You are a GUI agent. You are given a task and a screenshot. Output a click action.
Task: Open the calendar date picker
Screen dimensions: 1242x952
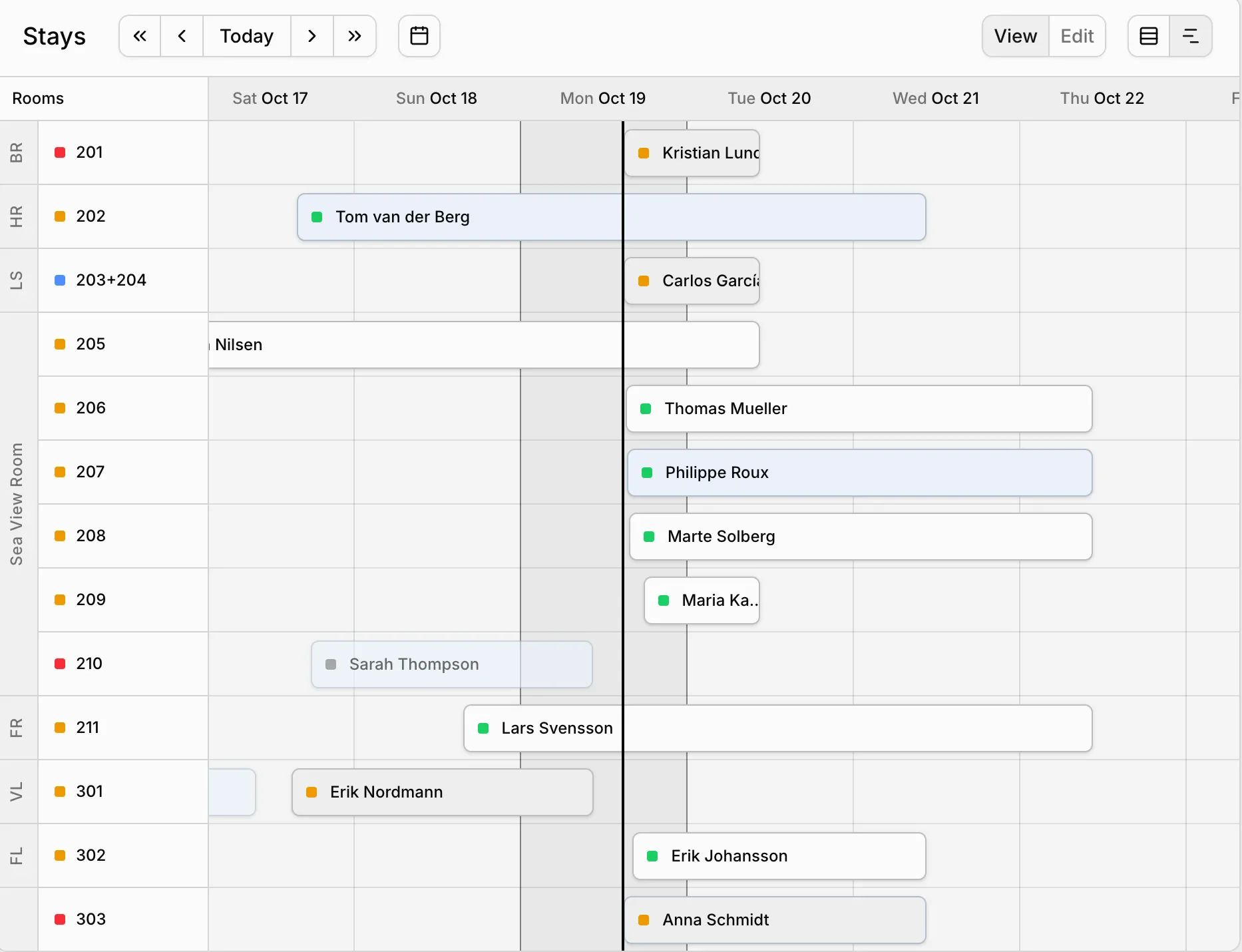coord(419,36)
